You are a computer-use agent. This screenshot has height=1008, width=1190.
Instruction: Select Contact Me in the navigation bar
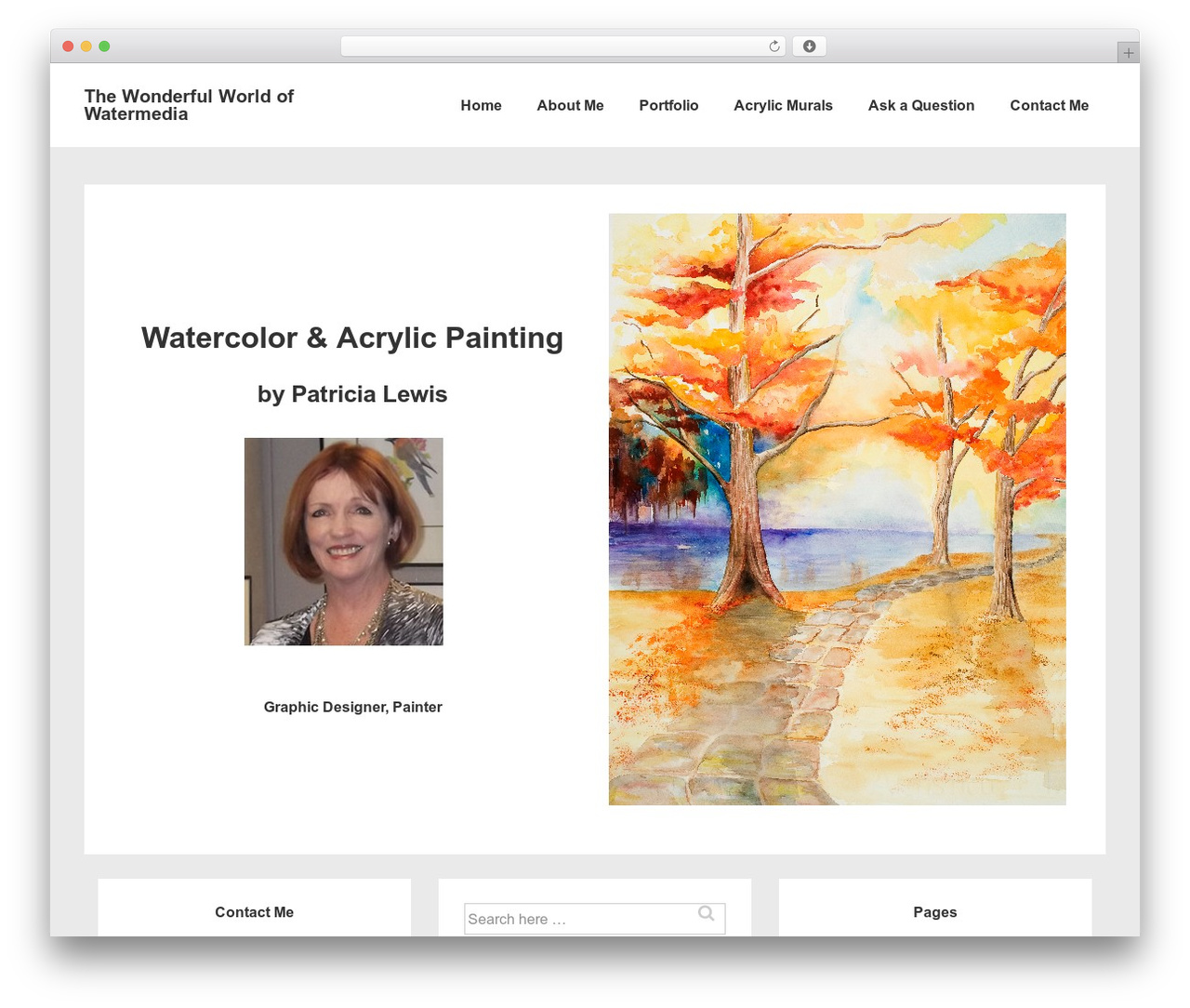1049,105
